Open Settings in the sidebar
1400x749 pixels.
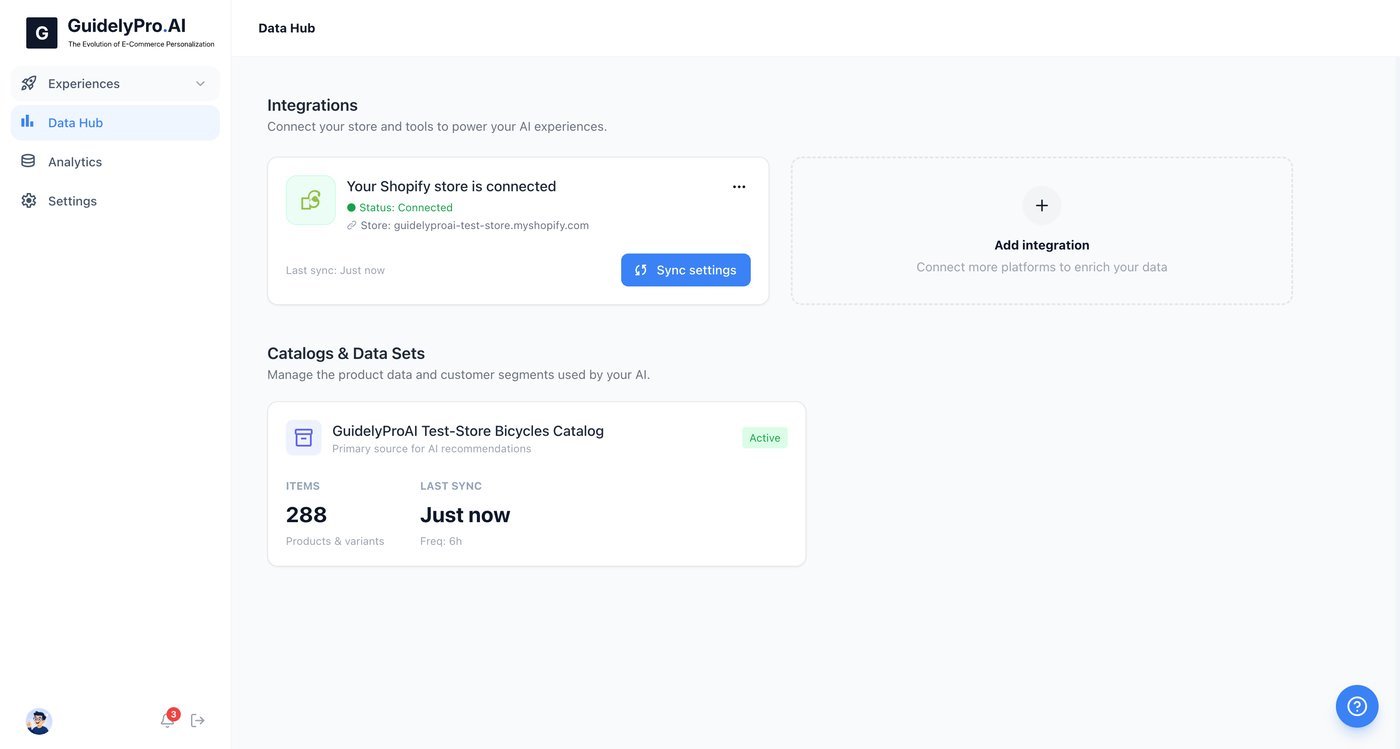coord(115,200)
